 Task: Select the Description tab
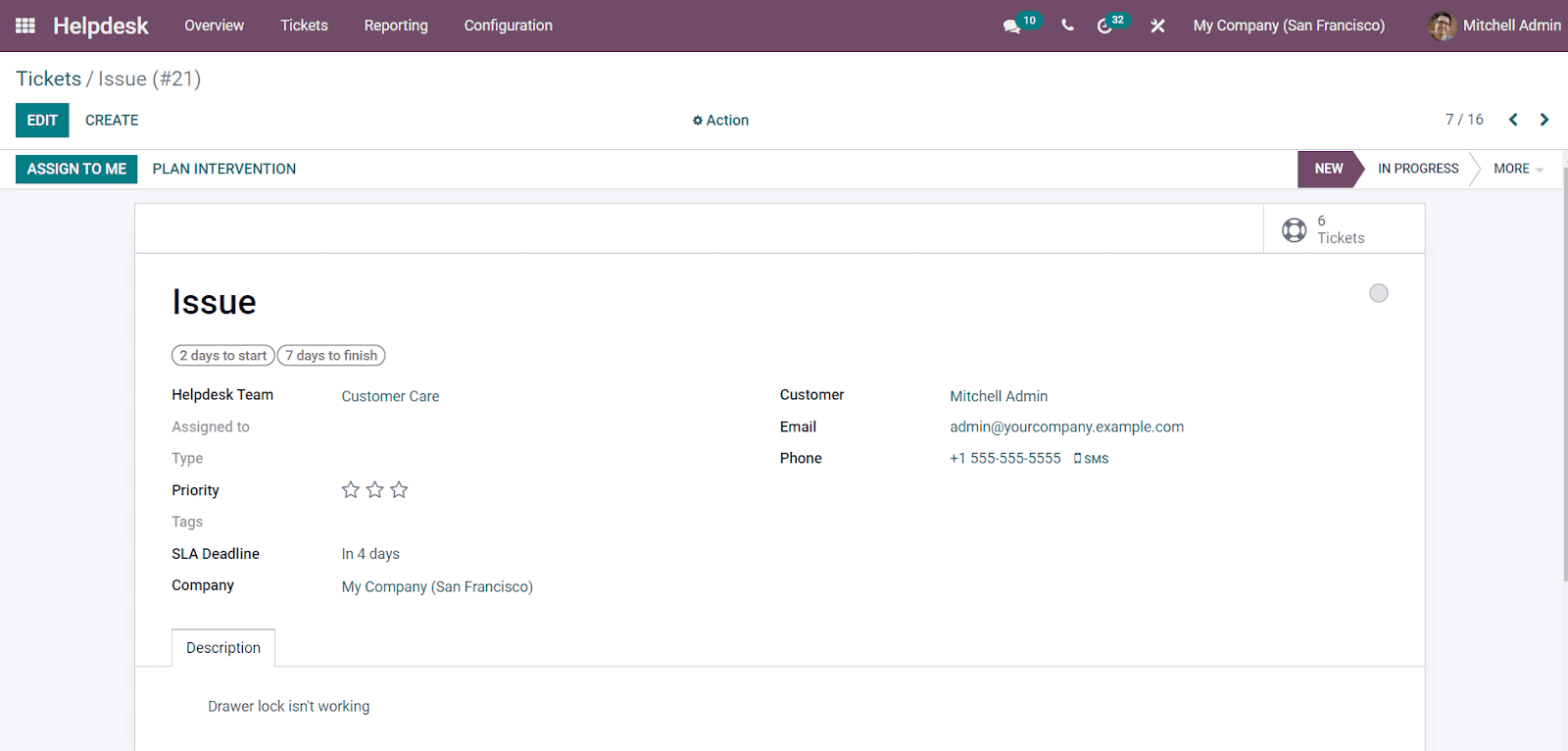pos(223,648)
